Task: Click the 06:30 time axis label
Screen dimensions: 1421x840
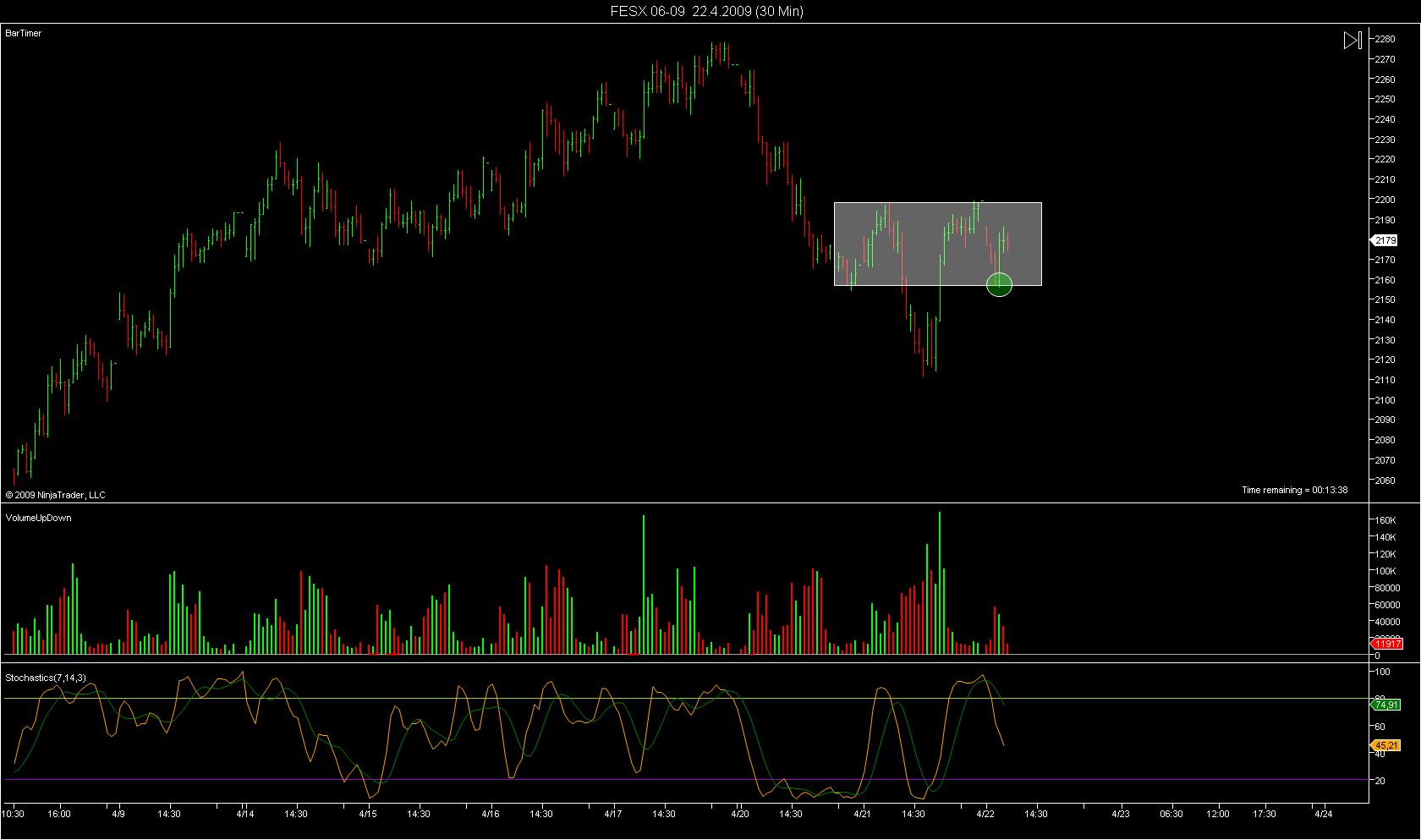Action: (x=1171, y=814)
